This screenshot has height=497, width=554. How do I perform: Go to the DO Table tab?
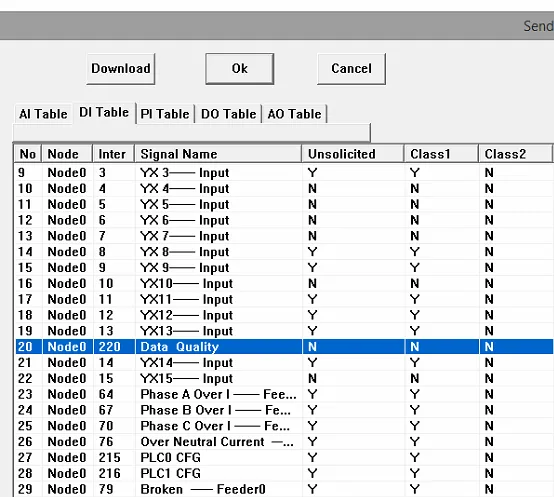click(x=228, y=114)
